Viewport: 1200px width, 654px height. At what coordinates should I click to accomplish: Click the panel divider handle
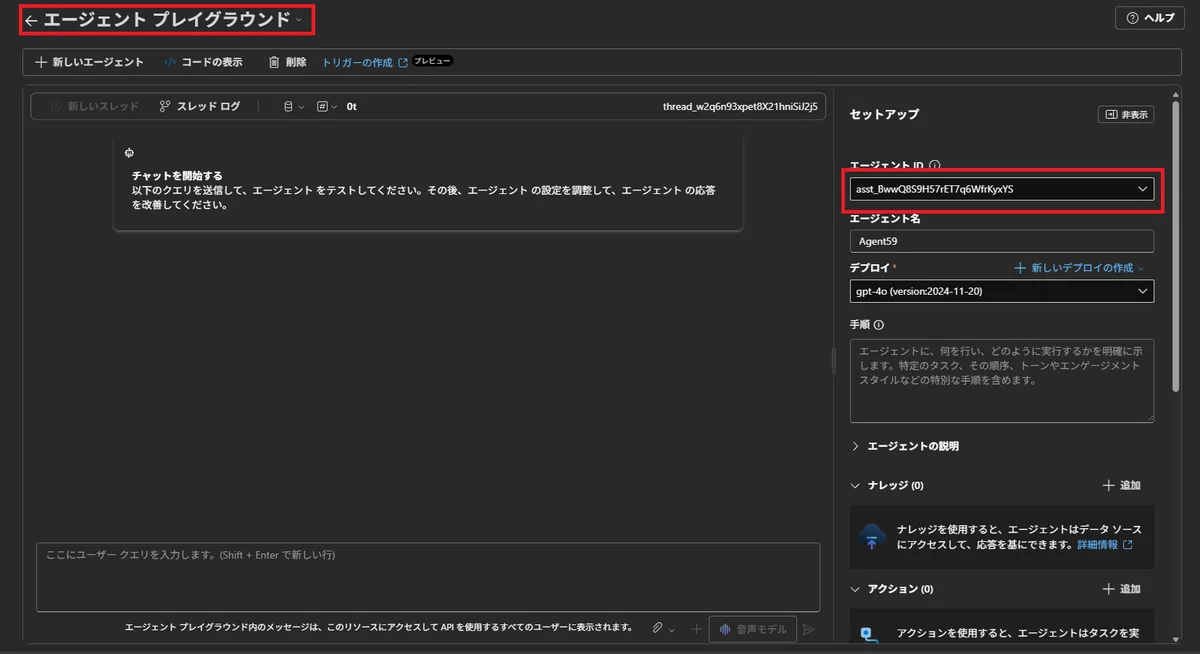(x=832, y=361)
